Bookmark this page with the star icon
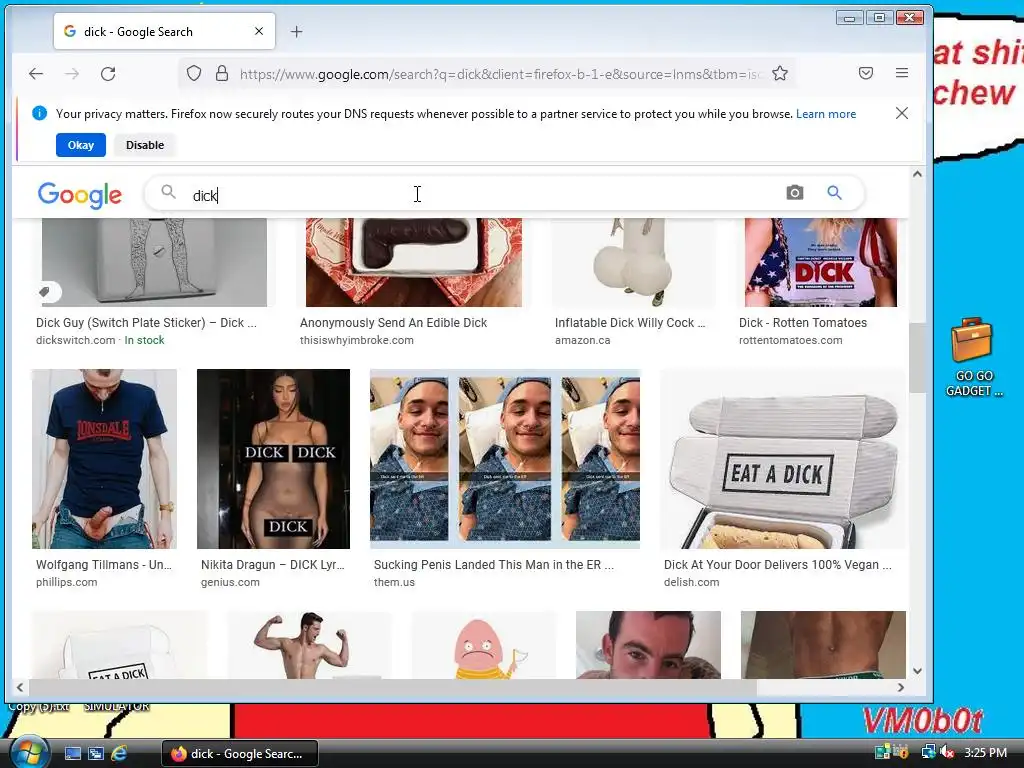 click(x=780, y=73)
